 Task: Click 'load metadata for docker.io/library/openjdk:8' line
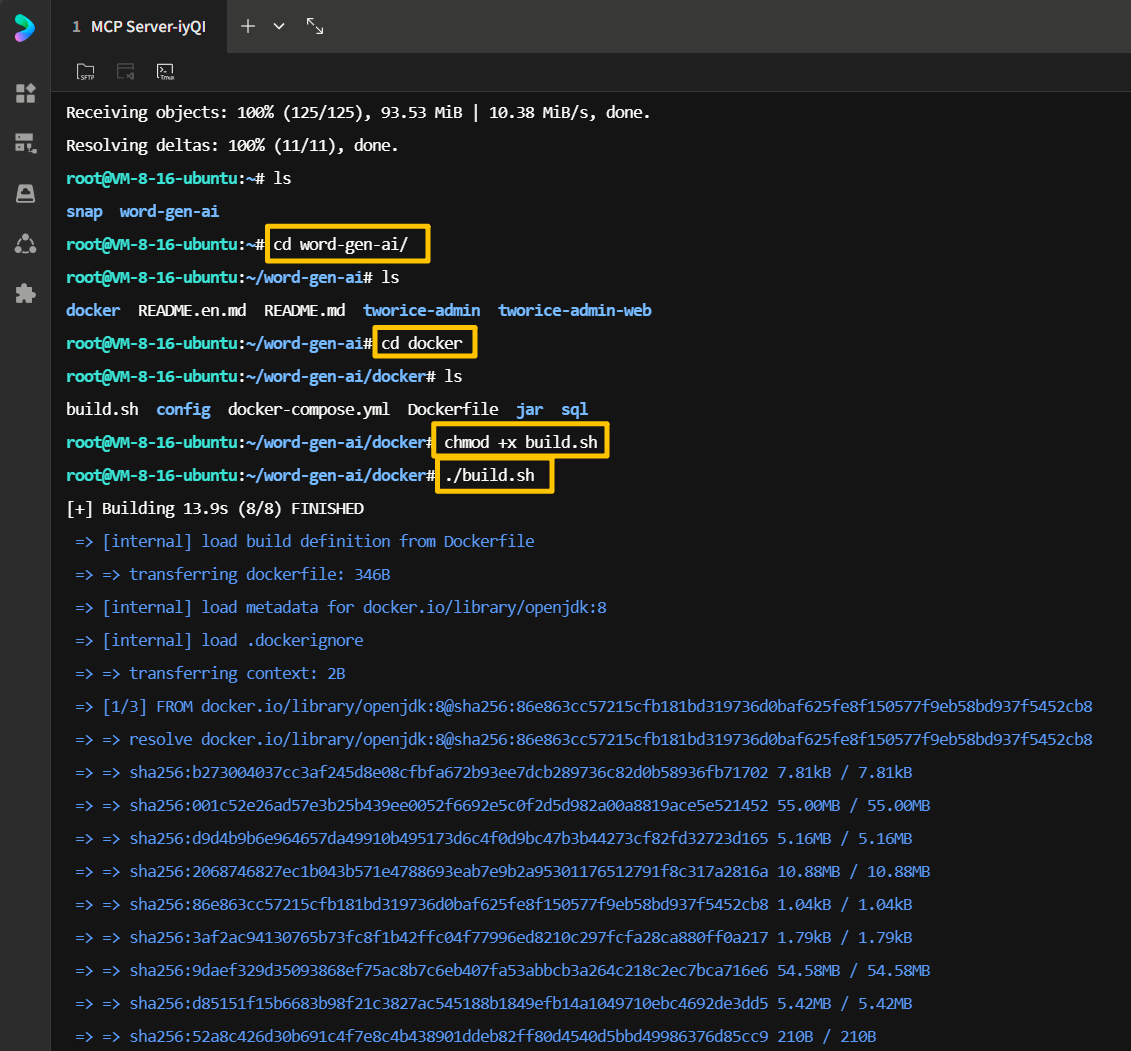[x=340, y=607]
